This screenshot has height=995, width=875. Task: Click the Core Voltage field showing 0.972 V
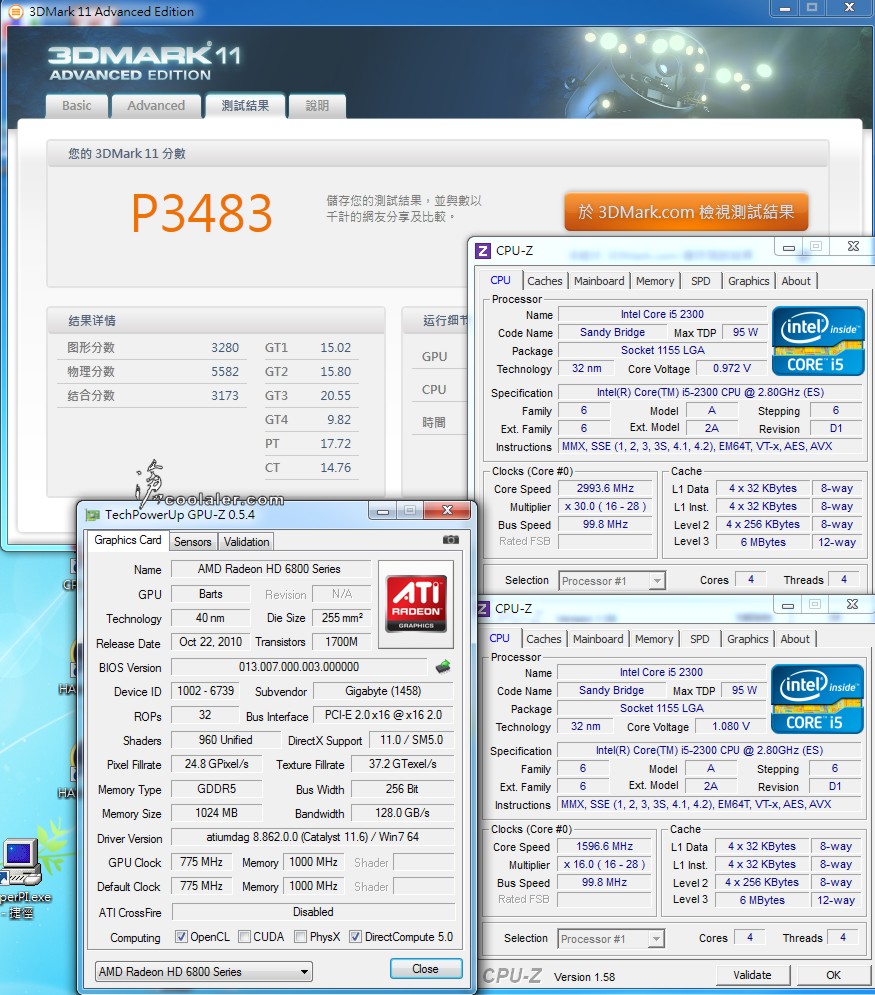tap(732, 368)
